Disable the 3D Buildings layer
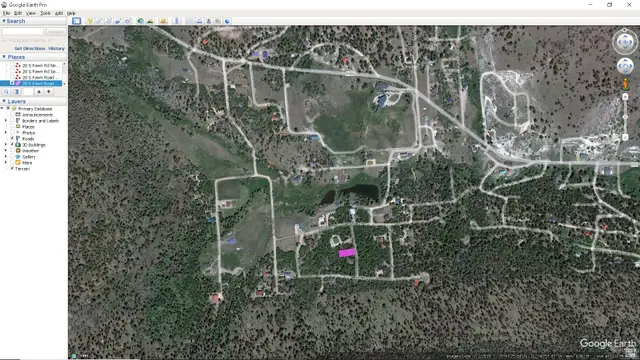Screen dimensions: 640x360 point(12,144)
